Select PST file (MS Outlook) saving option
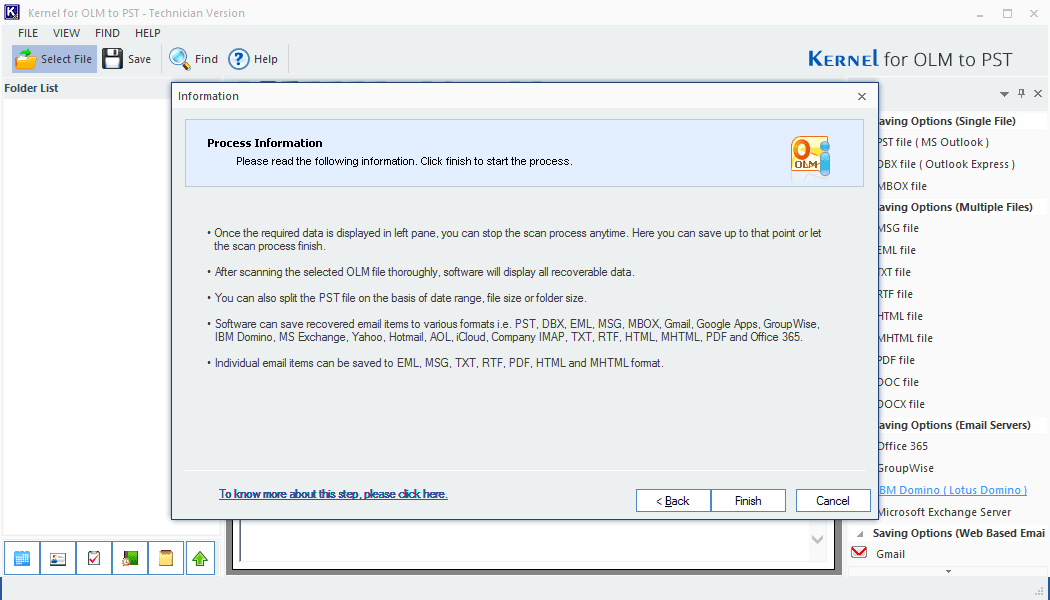This screenshot has height=600, width=1050. click(x=933, y=142)
